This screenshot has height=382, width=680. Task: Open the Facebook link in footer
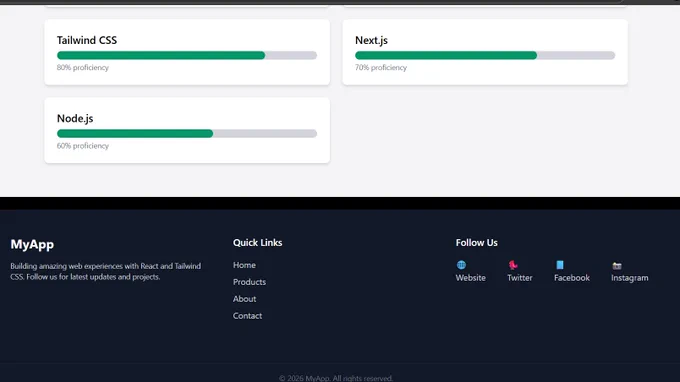[572, 278]
